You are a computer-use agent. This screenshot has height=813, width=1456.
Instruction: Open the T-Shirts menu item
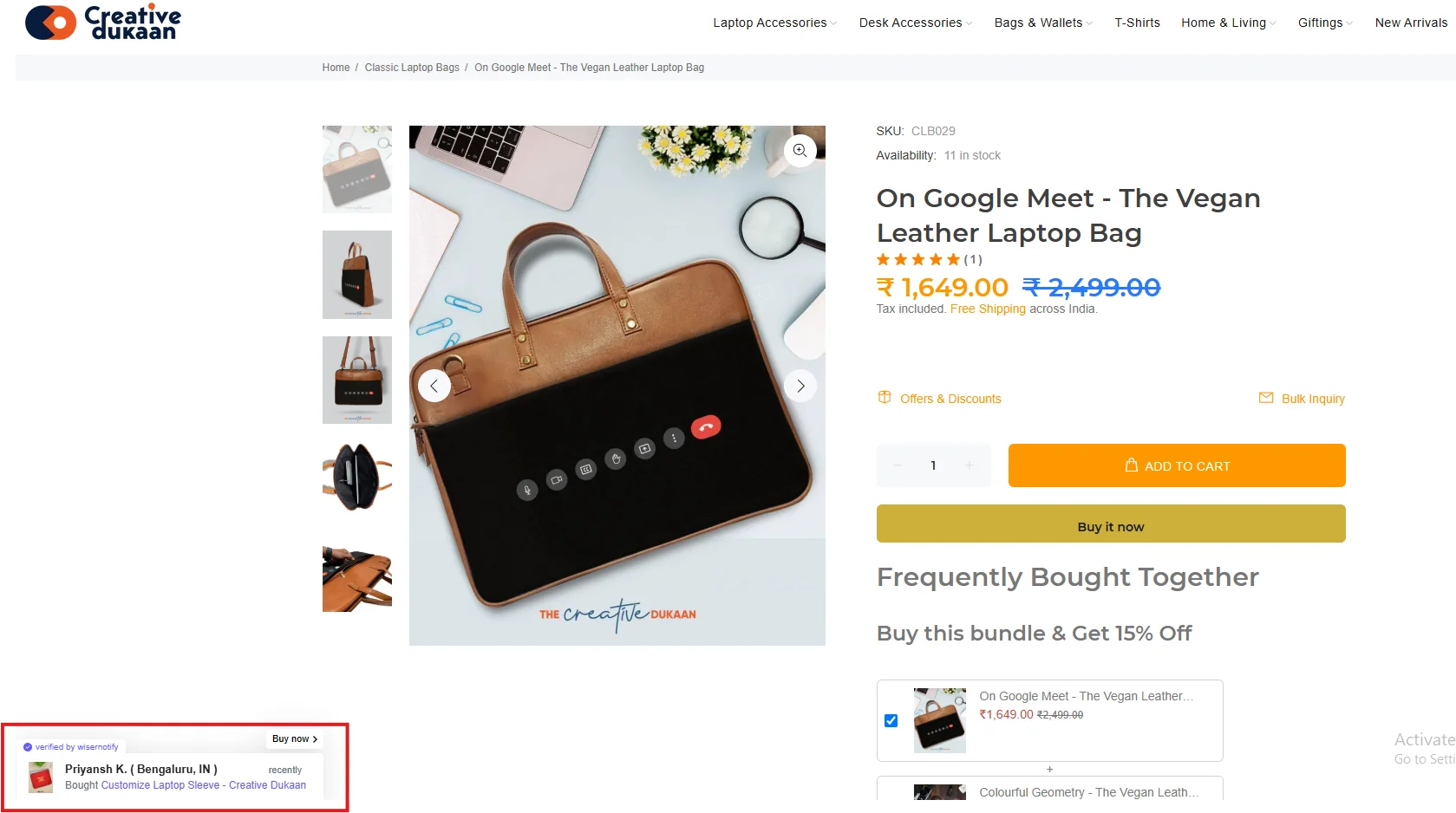click(x=1137, y=23)
